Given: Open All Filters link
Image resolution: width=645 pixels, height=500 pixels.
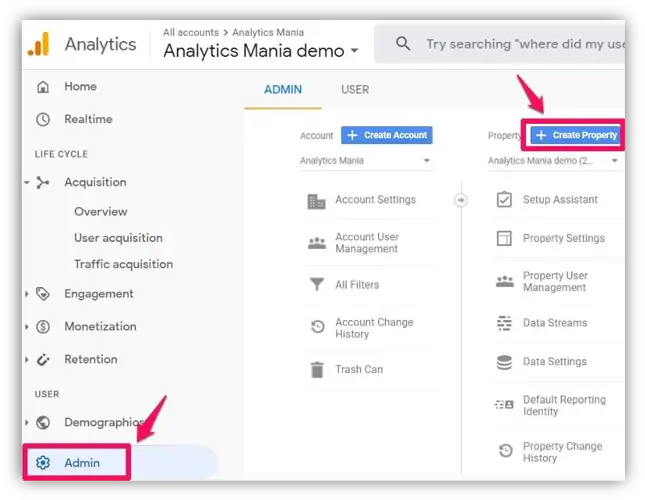Looking at the screenshot, I should pos(357,285).
